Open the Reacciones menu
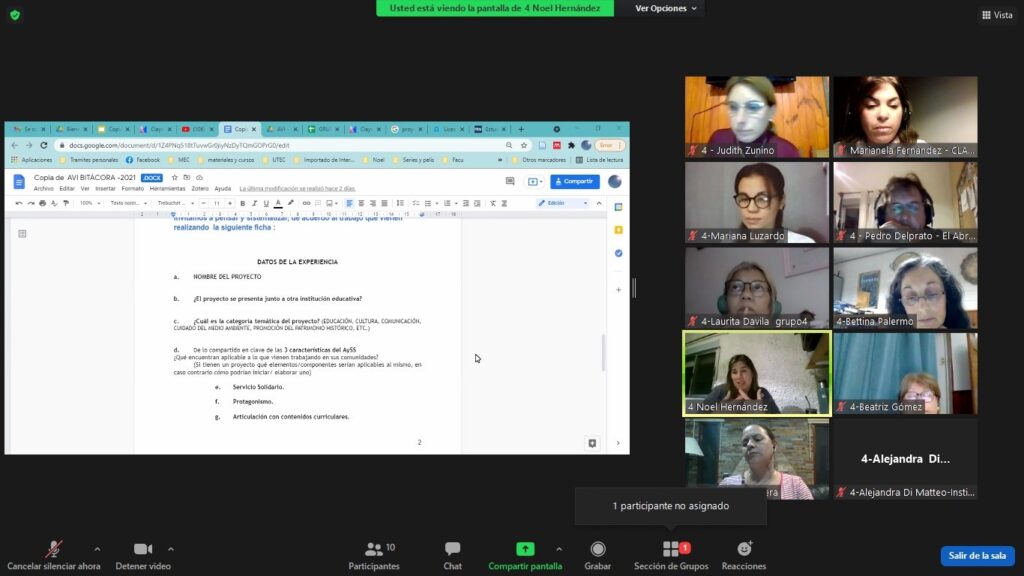 (x=744, y=555)
